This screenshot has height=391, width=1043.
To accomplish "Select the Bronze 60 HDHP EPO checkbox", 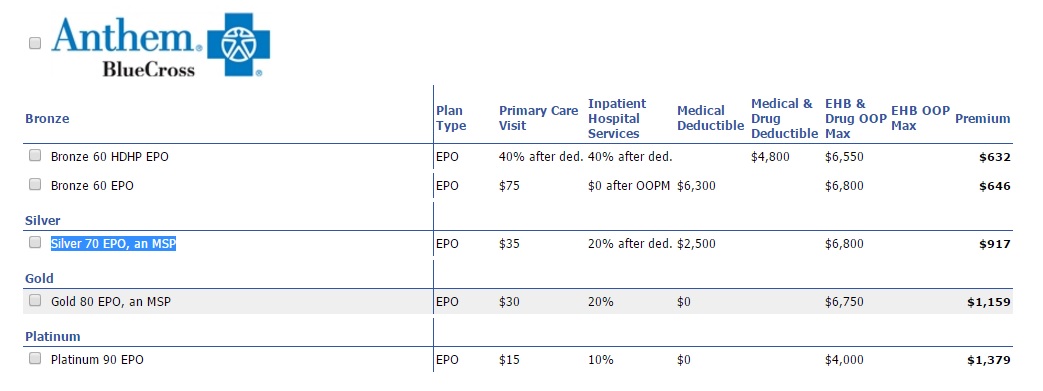I will 35,156.
